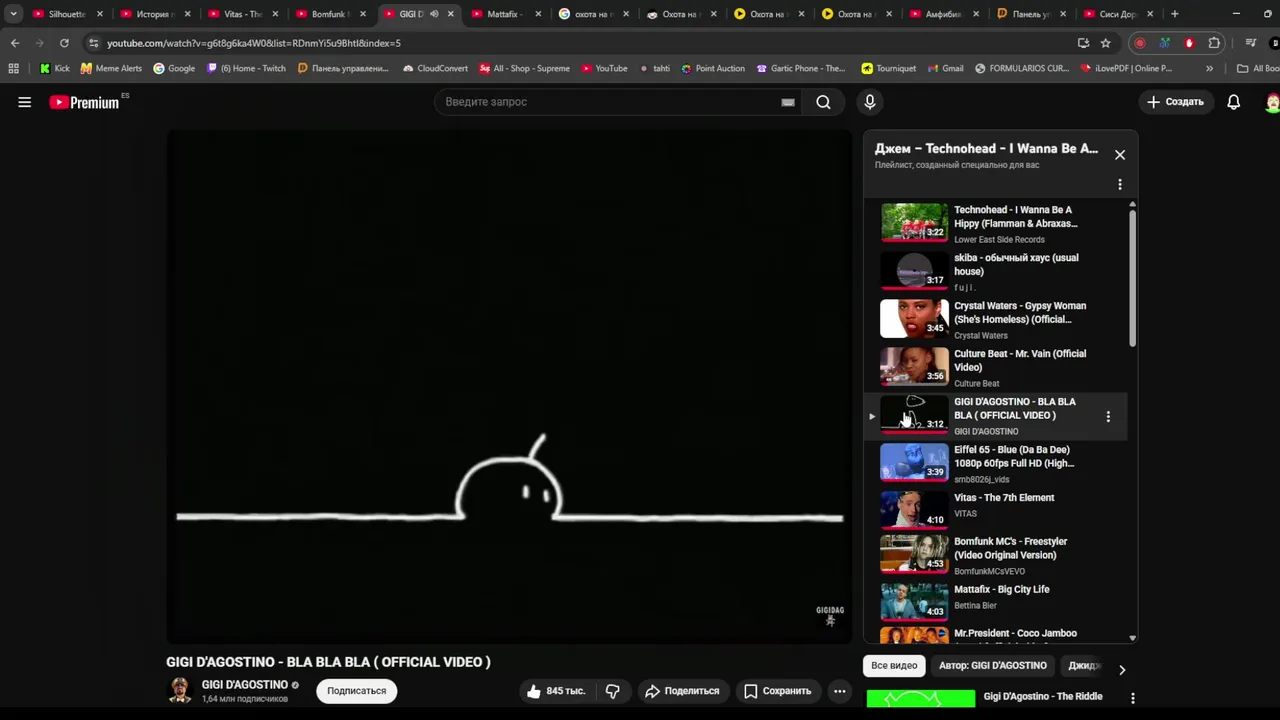1280x720 pixels.
Task: Click the Сохранить save button
Action: [x=777, y=691]
